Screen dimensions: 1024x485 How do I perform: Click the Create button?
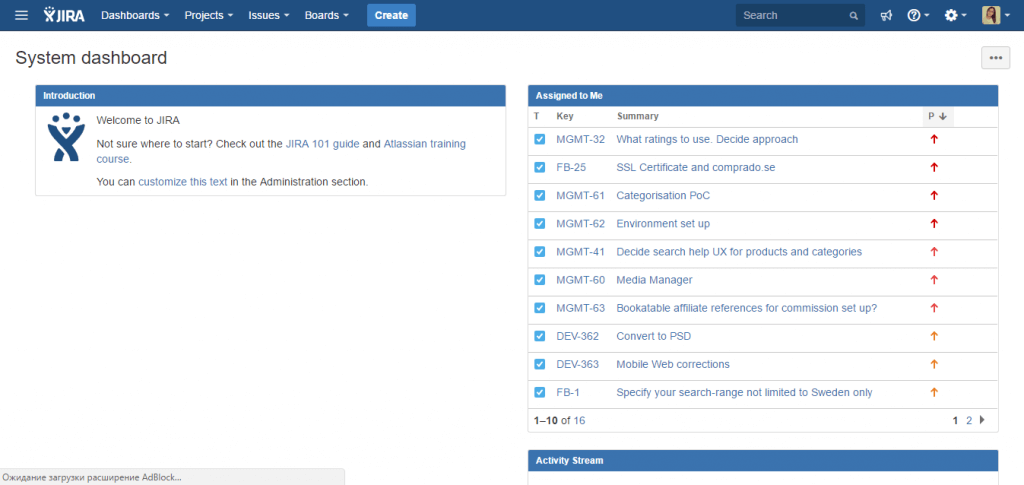pyautogui.click(x=391, y=15)
